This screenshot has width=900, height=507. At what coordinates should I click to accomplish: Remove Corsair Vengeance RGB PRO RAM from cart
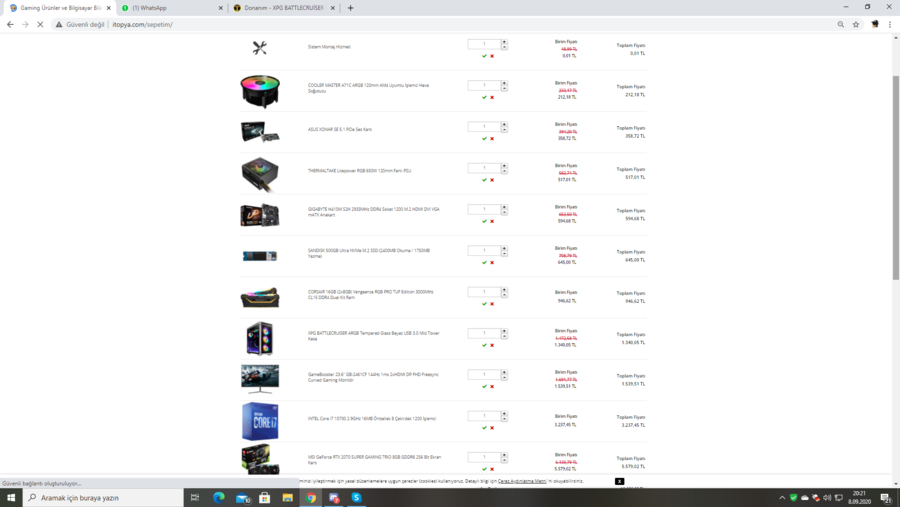492,304
